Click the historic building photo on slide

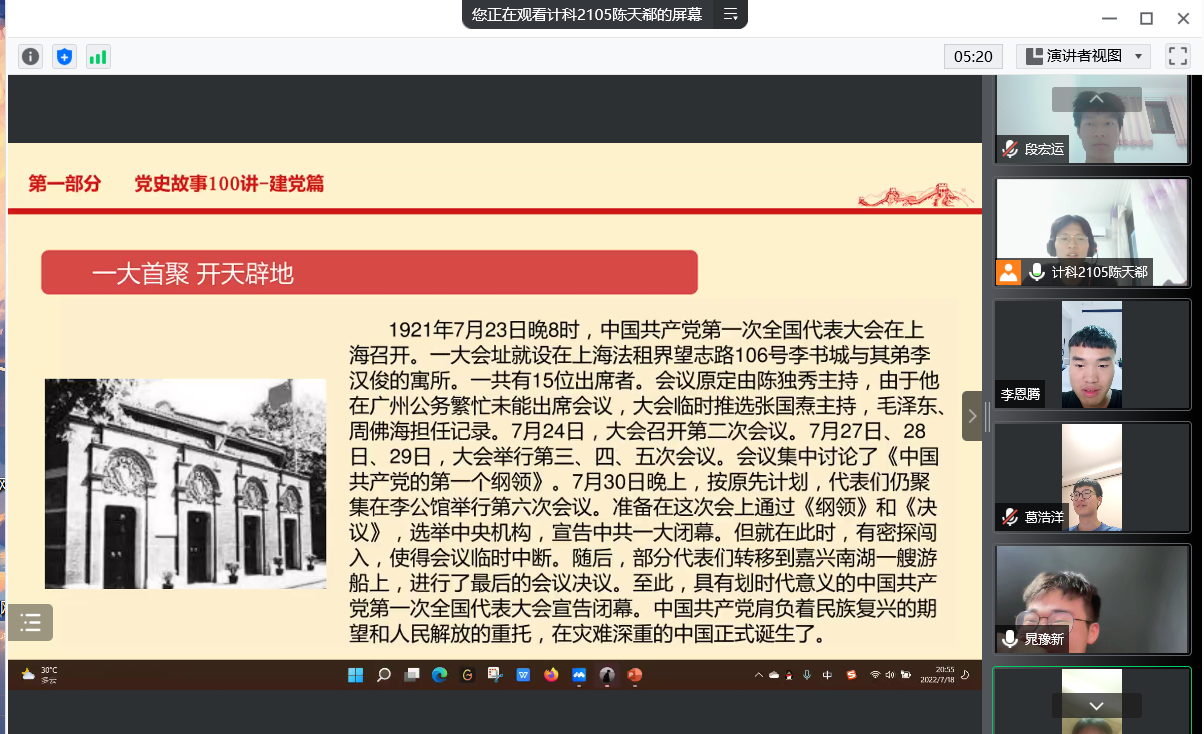pyautogui.click(x=185, y=484)
